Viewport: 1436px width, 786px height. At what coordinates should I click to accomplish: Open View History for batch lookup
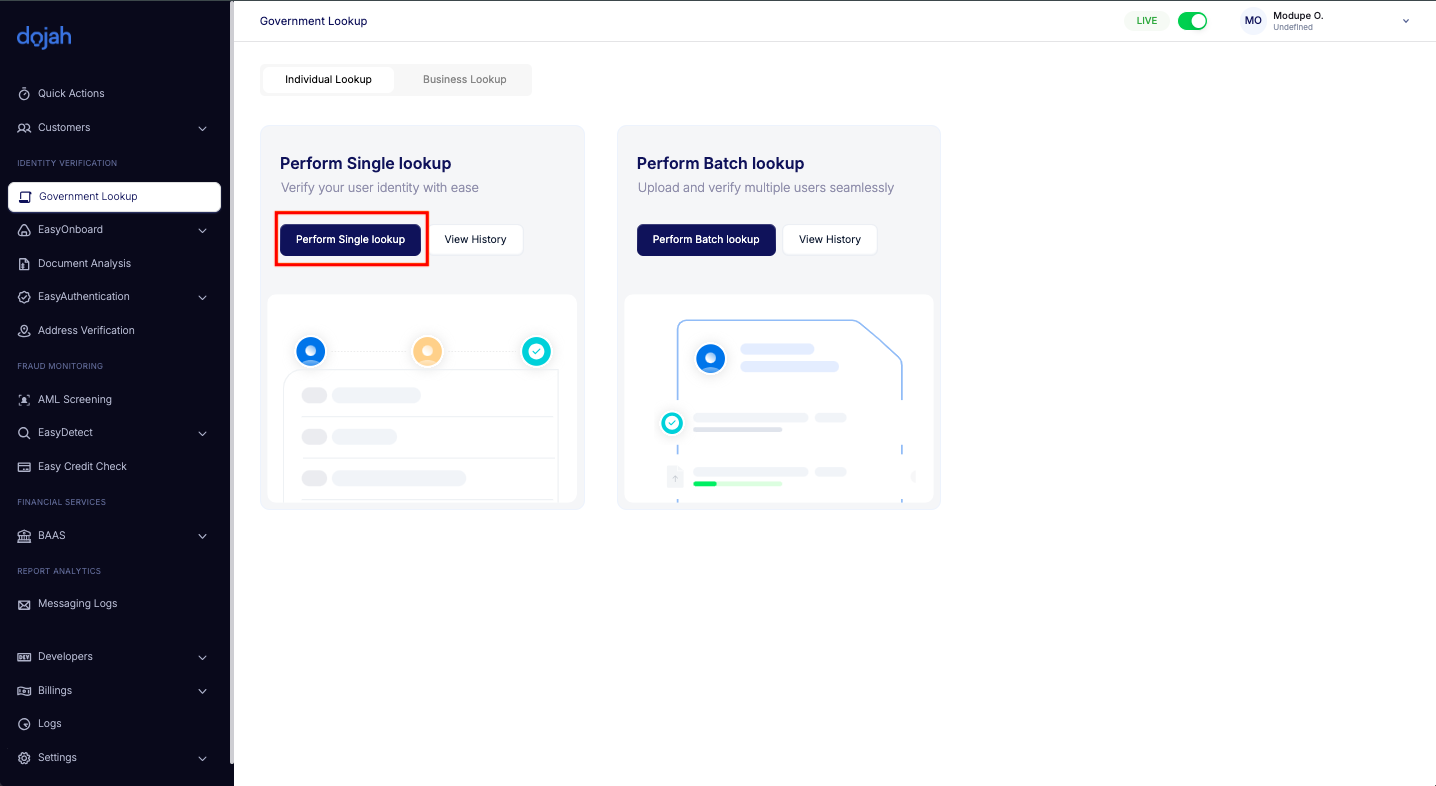829,240
